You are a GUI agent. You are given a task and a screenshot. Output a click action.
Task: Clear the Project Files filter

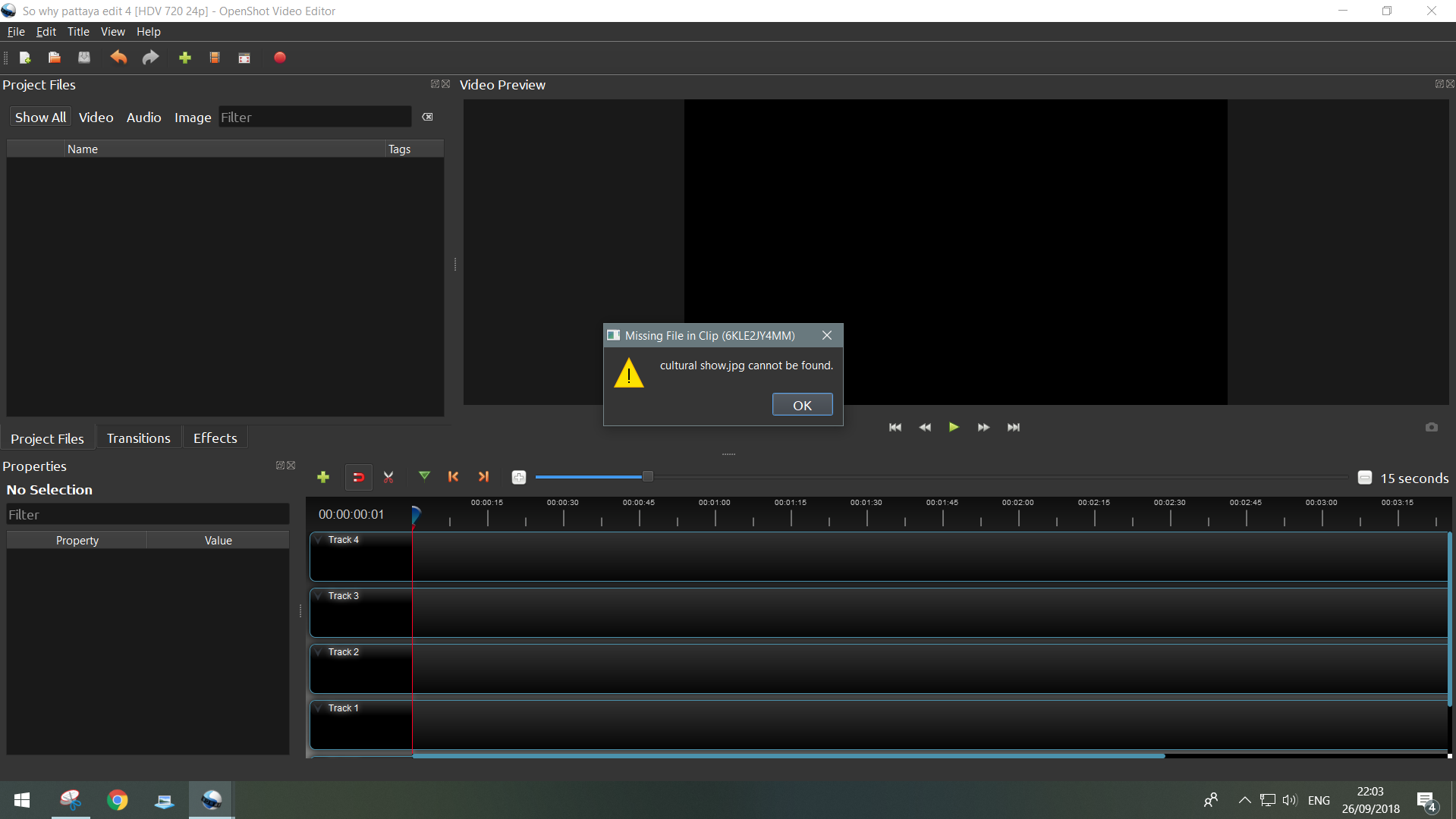pos(428,117)
